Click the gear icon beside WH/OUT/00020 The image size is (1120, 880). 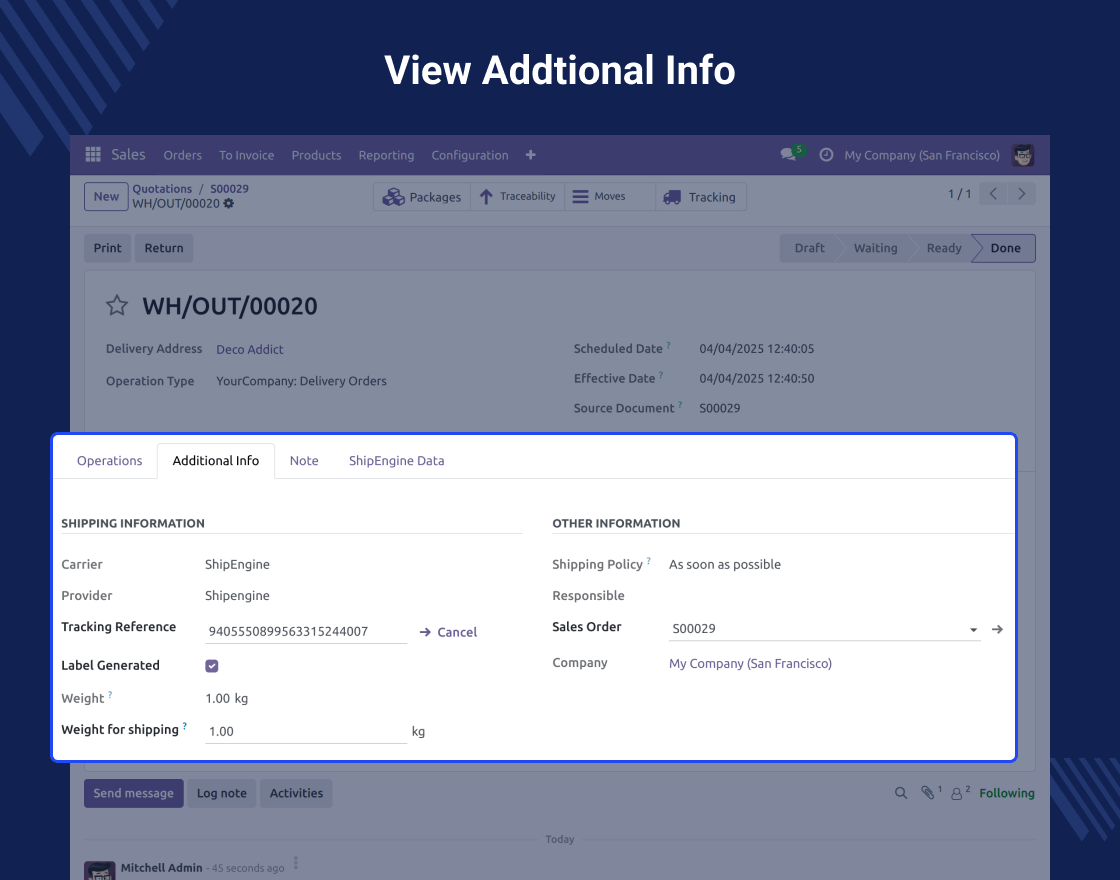(229, 204)
